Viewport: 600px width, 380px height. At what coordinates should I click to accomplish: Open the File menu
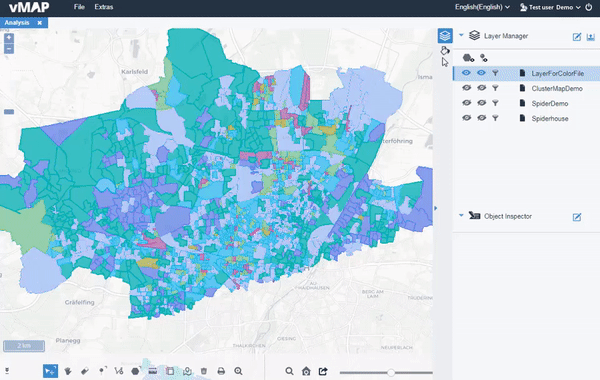coord(79,7)
